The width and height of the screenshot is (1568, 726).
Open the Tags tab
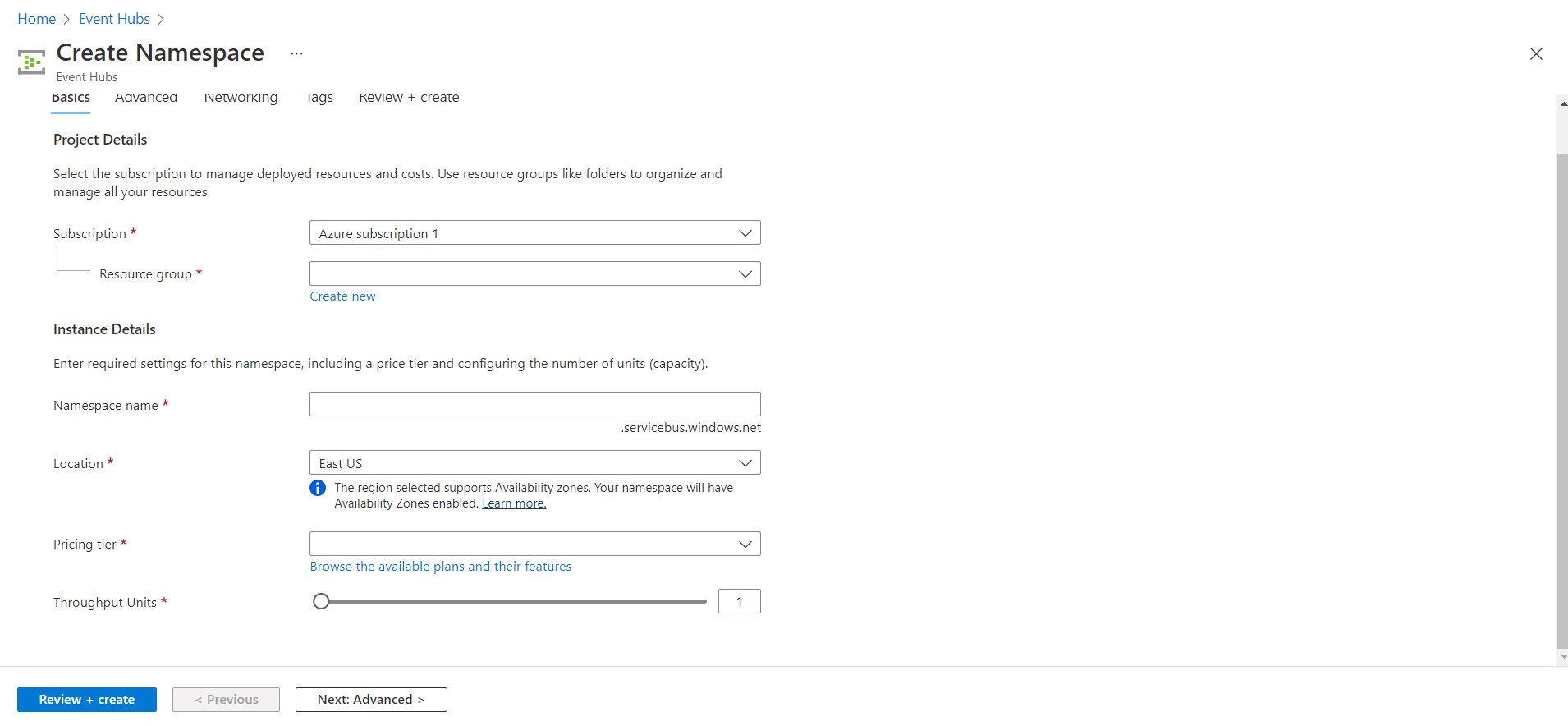[319, 98]
